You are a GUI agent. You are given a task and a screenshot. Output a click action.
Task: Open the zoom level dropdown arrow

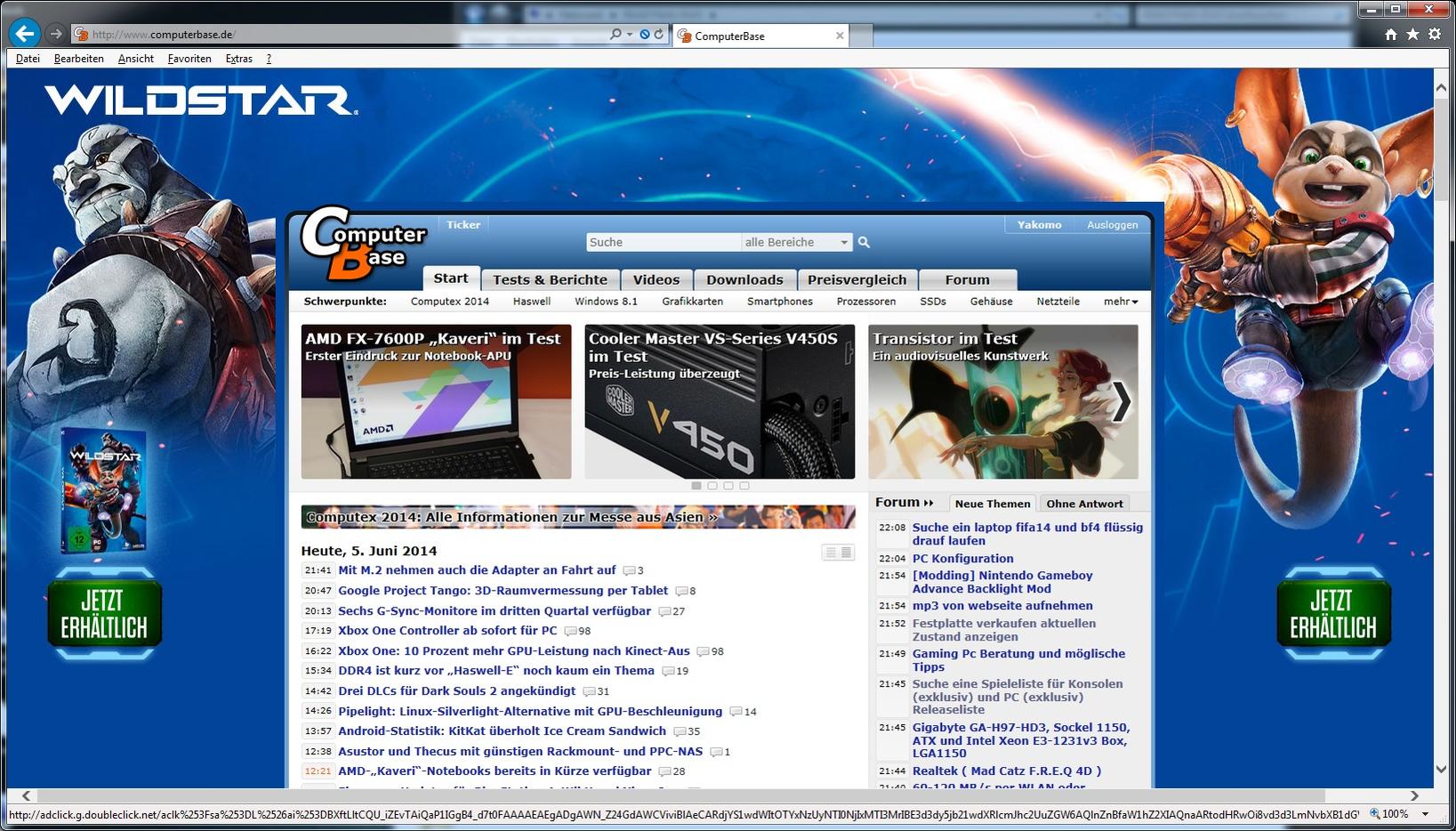coord(1426,814)
